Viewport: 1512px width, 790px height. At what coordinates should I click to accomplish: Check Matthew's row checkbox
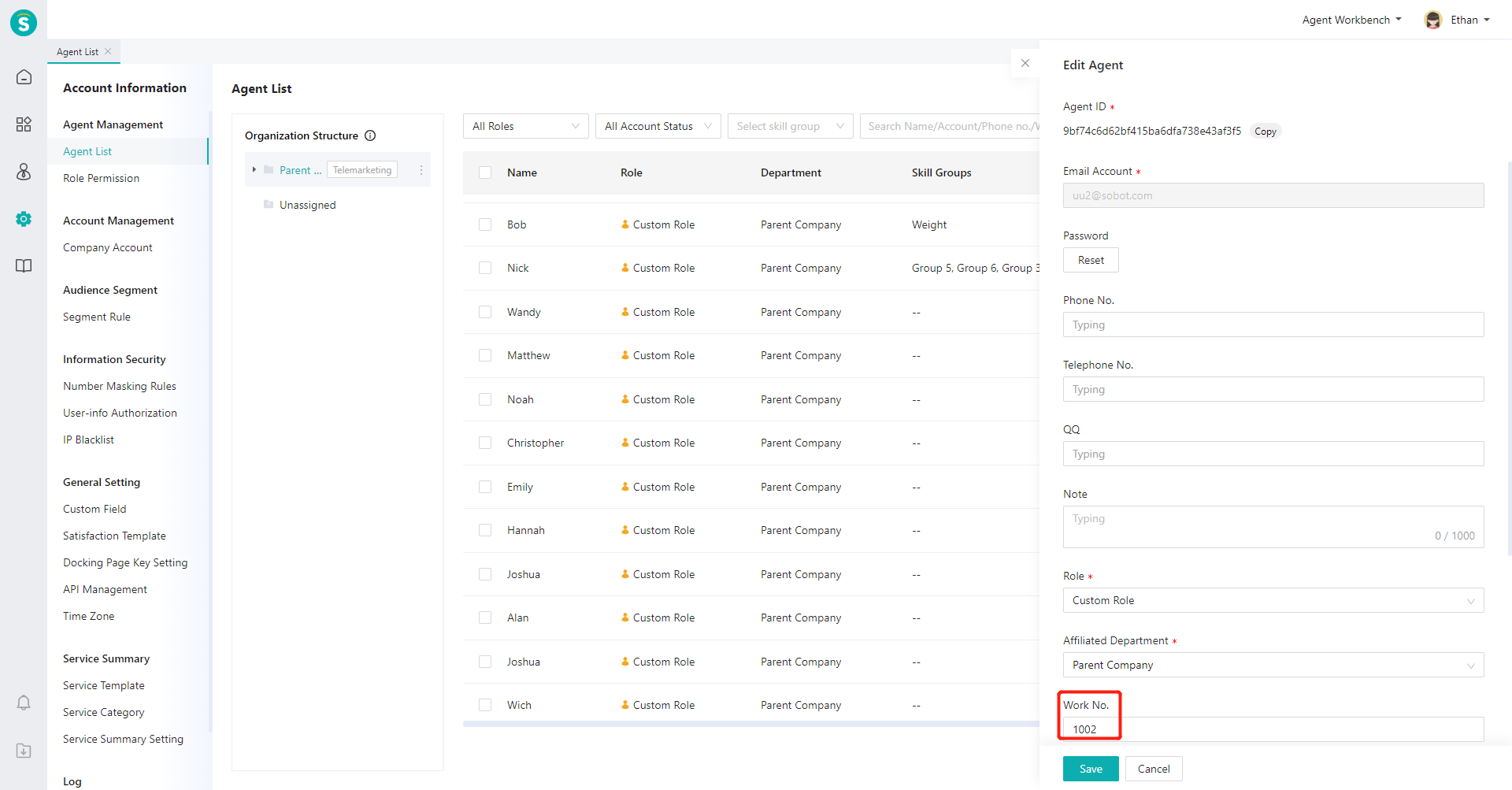[485, 355]
